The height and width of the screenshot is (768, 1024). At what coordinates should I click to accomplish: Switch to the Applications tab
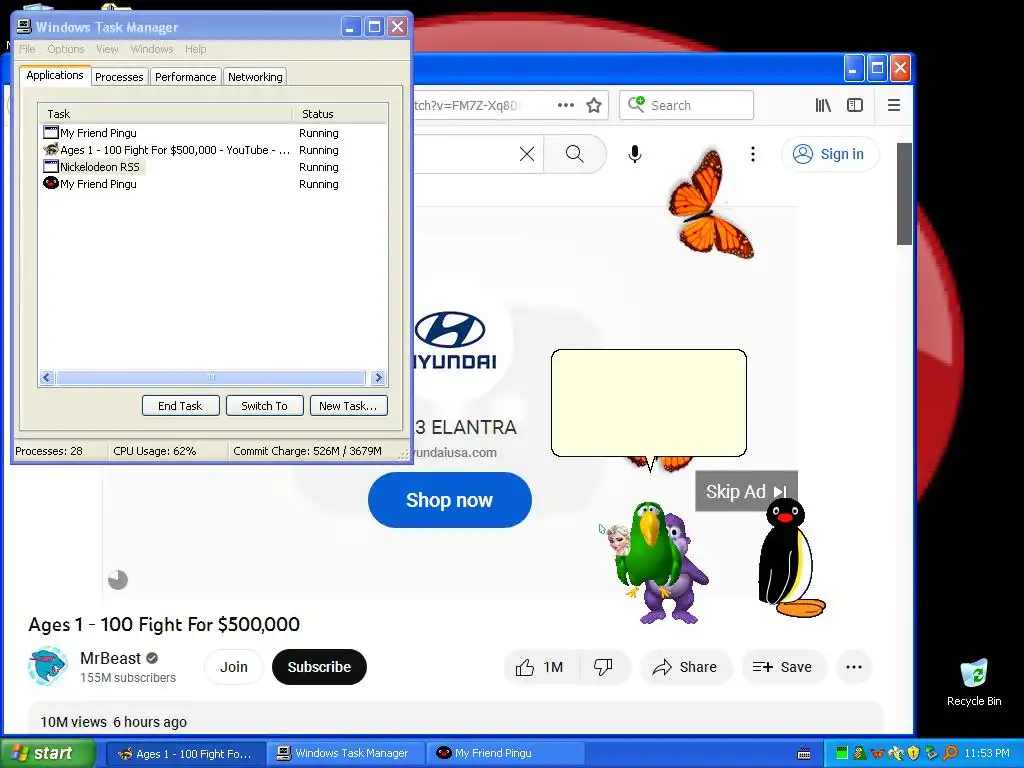pos(55,75)
